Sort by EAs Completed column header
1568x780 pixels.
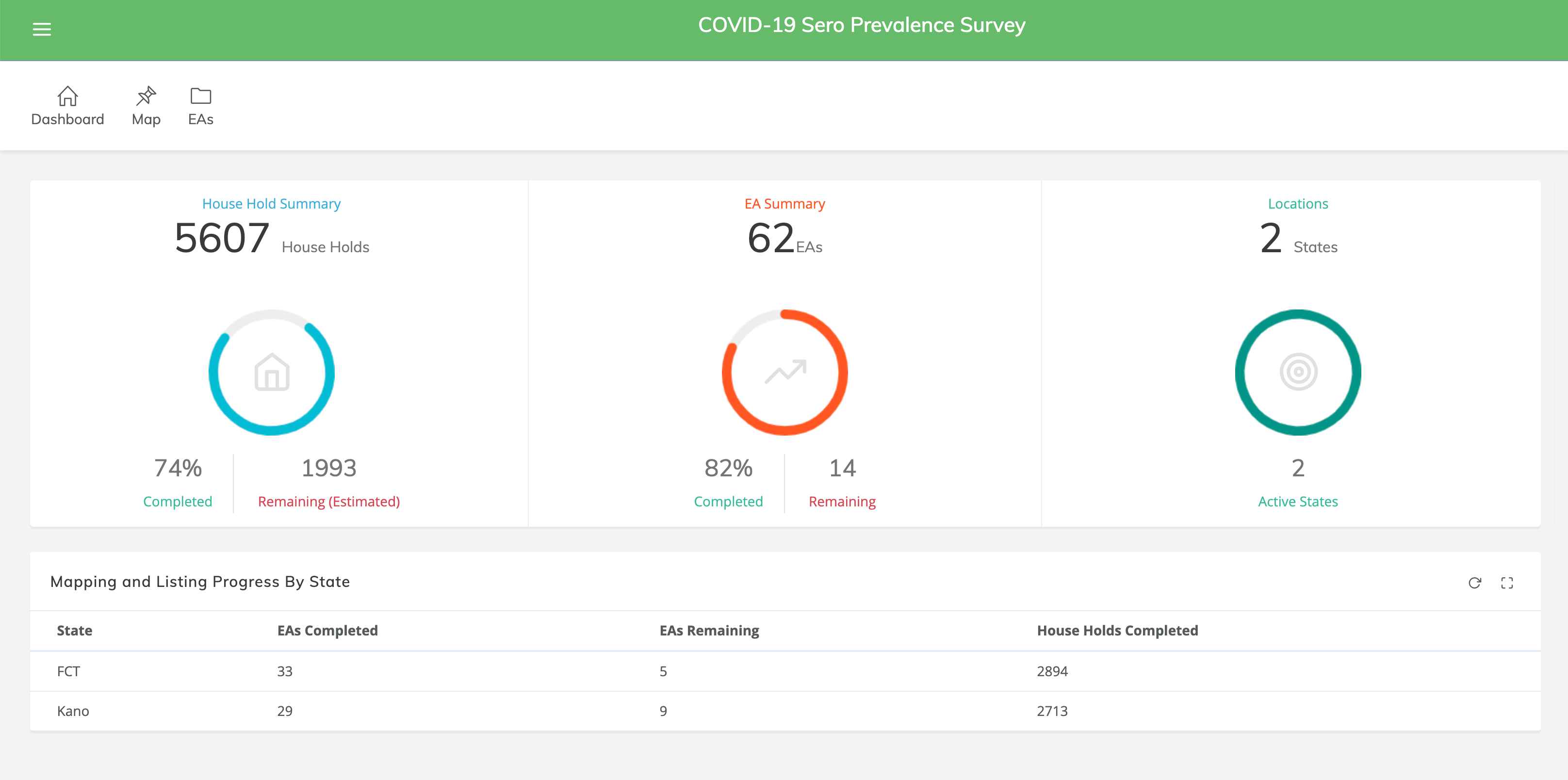[327, 630]
